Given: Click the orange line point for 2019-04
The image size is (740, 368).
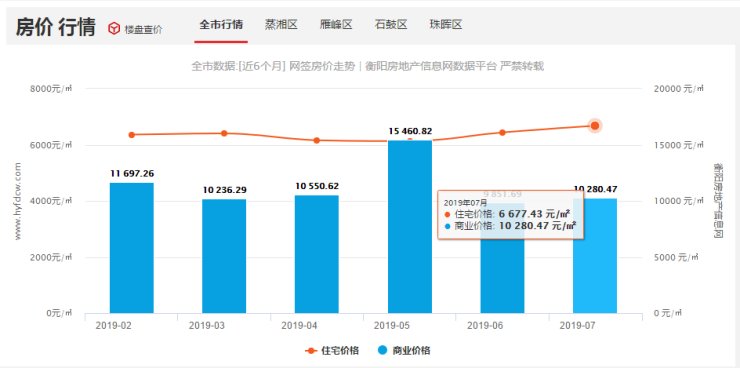Looking at the screenshot, I should tap(317, 140).
